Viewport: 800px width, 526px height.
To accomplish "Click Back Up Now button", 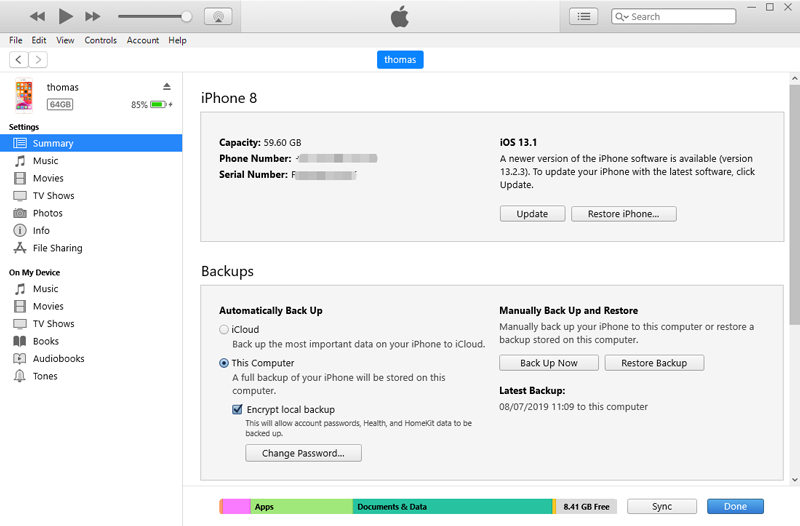I will [x=549, y=363].
